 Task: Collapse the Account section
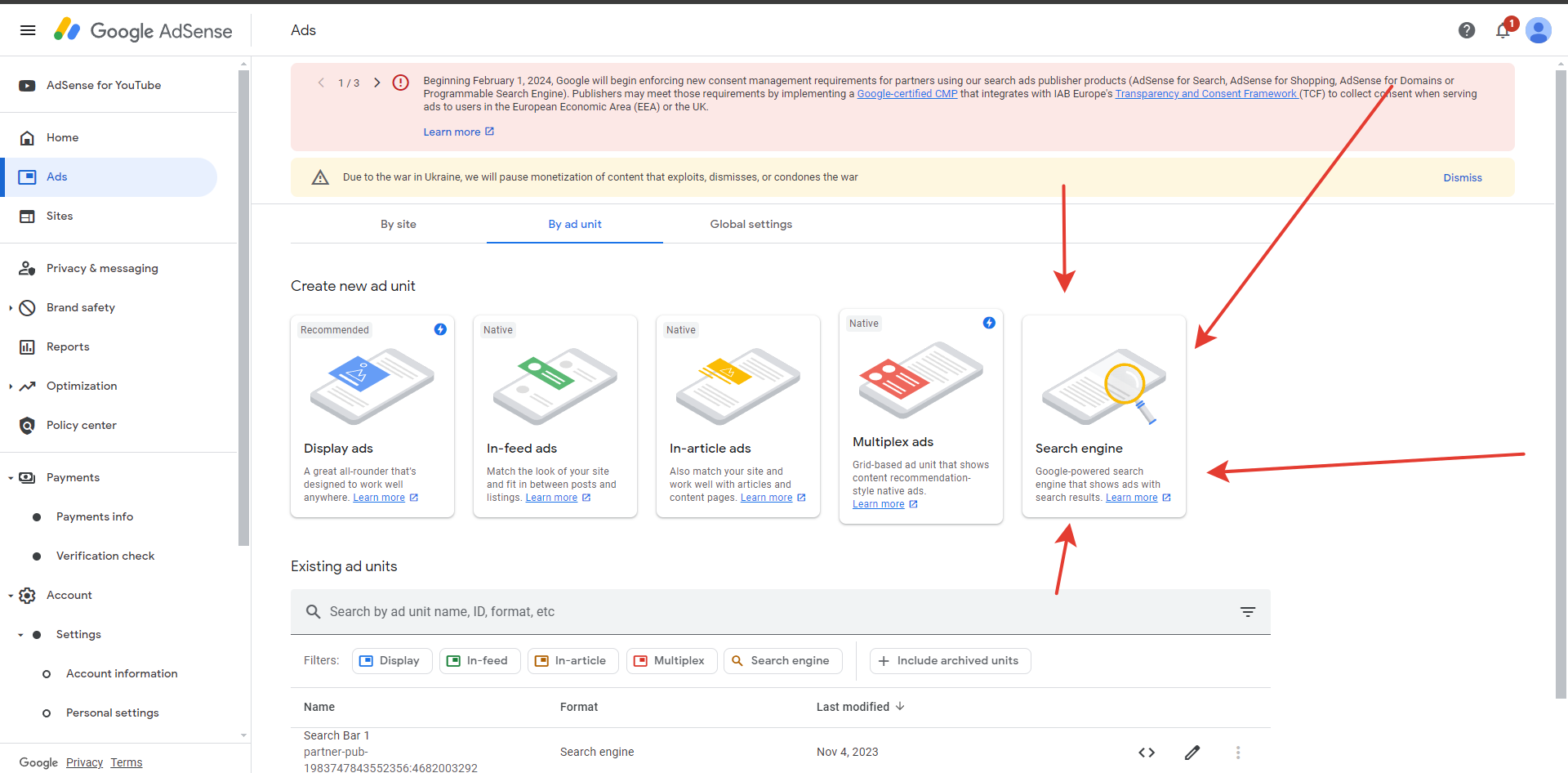(x=11, y=595)
